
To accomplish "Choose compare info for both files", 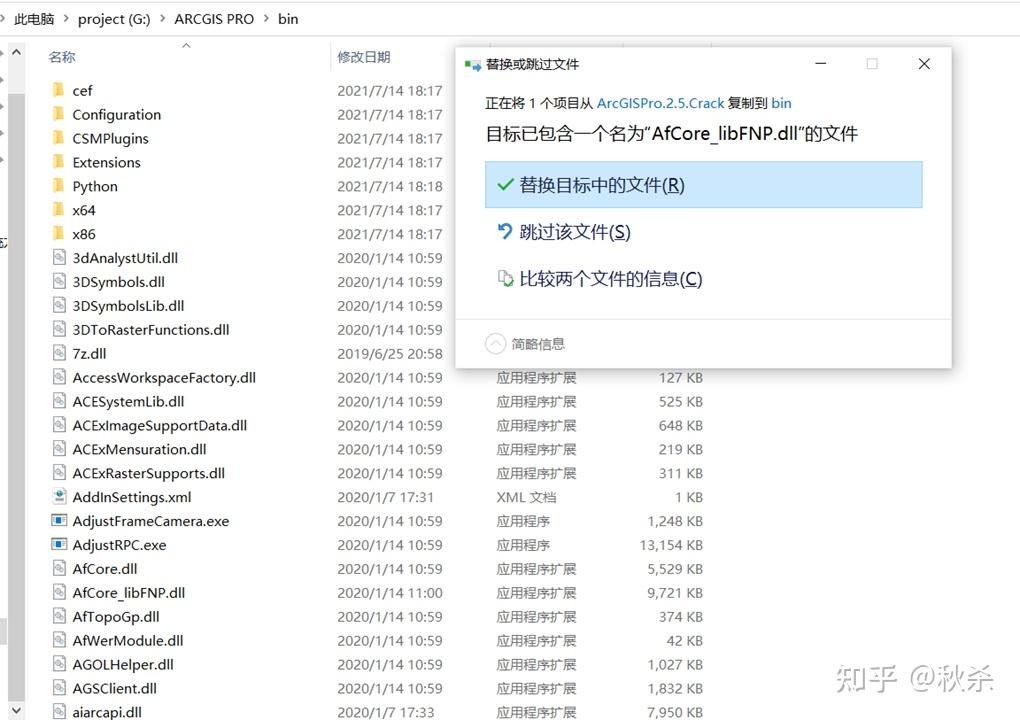I will 610,278.
